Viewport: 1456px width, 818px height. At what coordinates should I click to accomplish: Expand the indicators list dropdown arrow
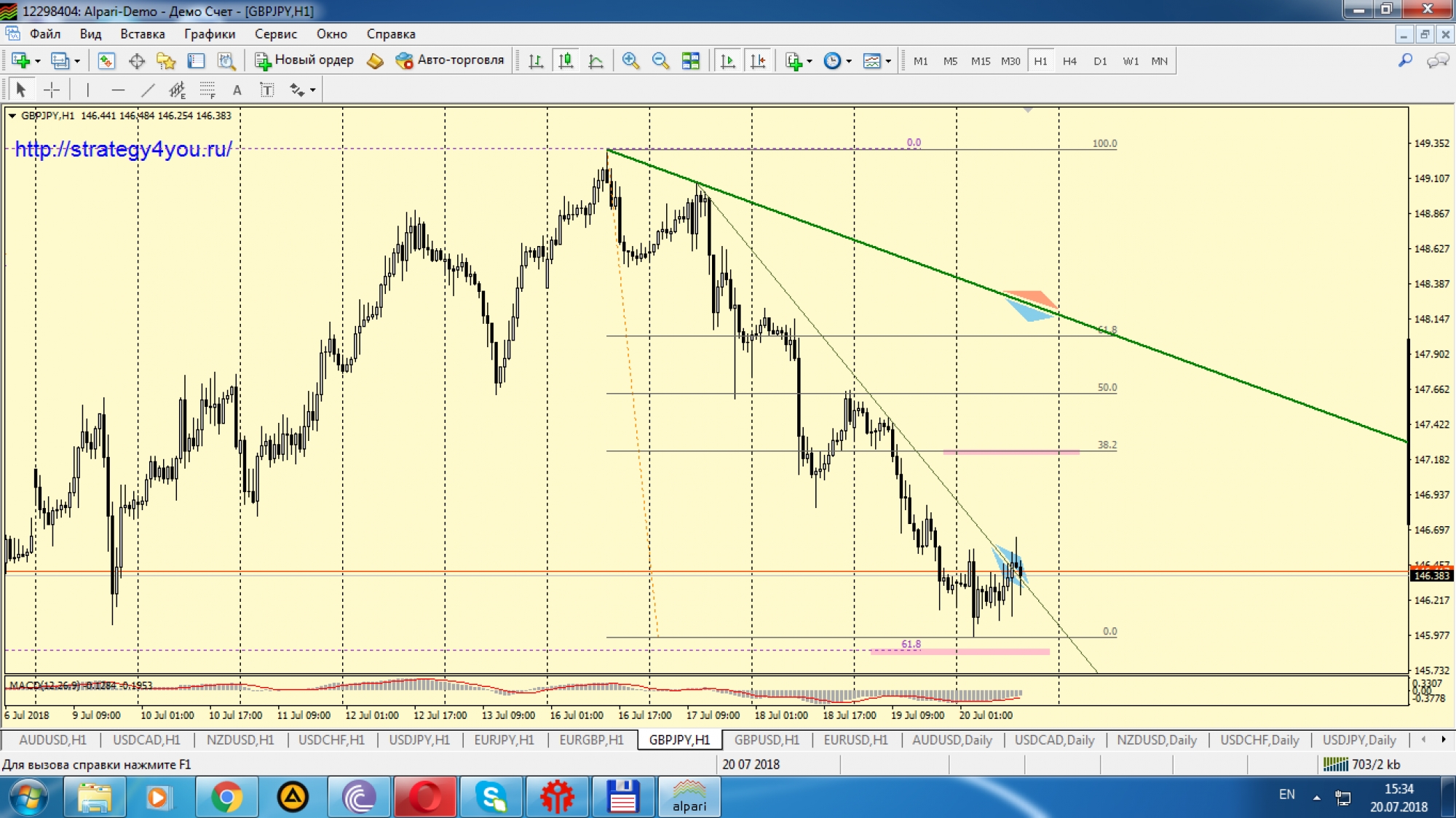810,61
